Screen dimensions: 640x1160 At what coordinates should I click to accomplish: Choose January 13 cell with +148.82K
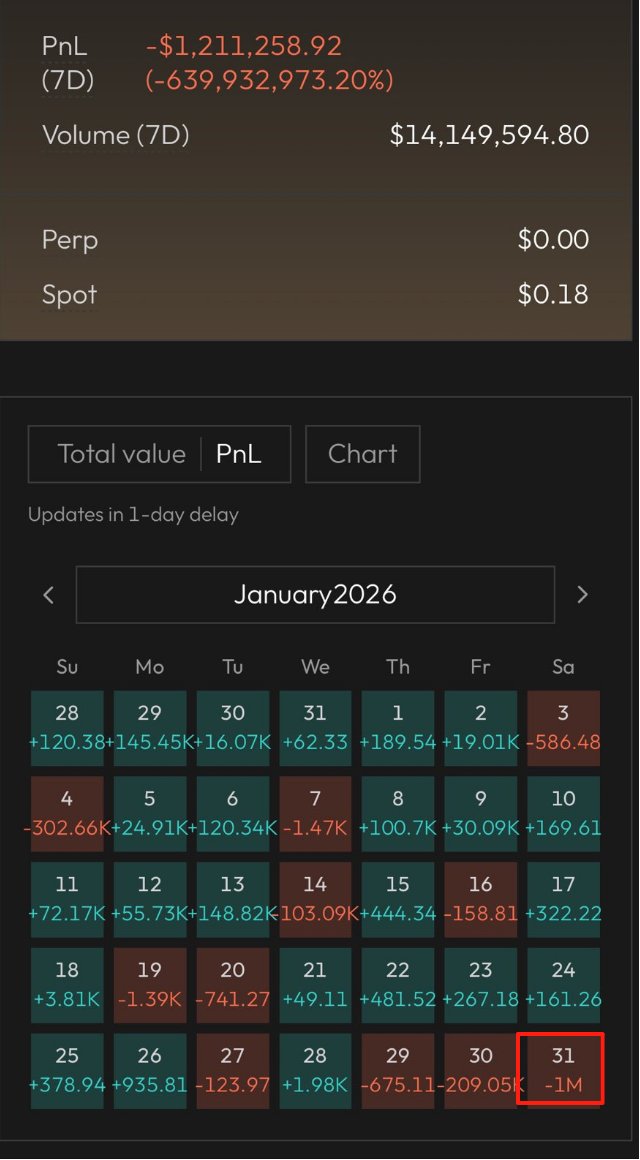233,898
